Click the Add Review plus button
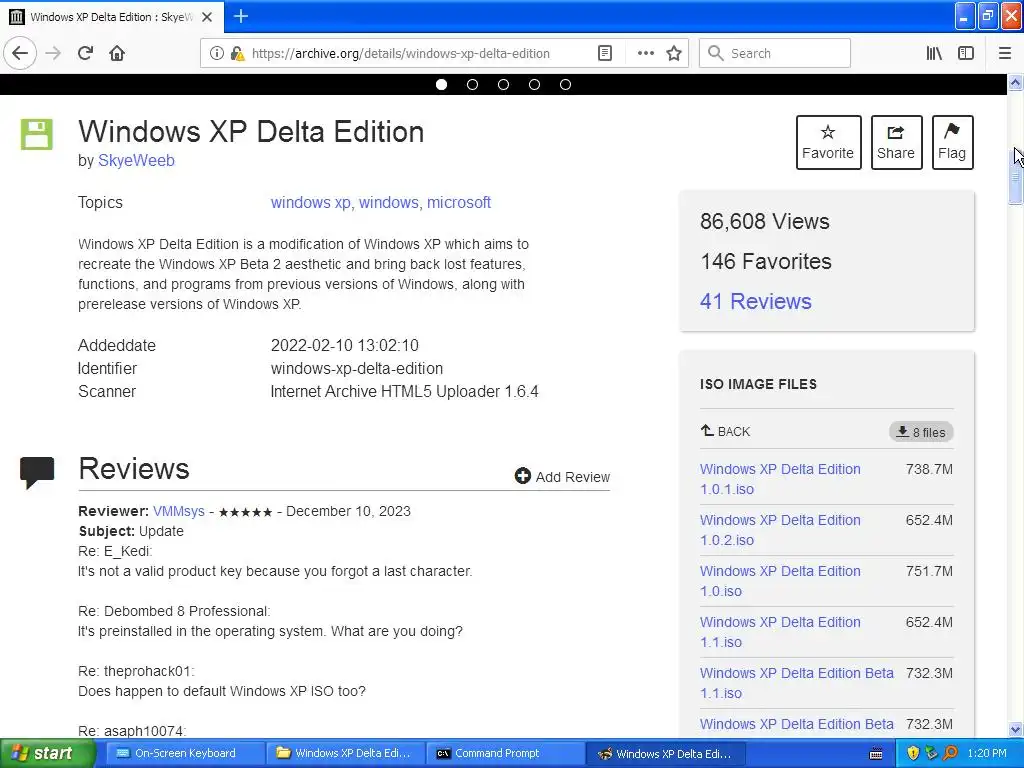 coord(562,477)
